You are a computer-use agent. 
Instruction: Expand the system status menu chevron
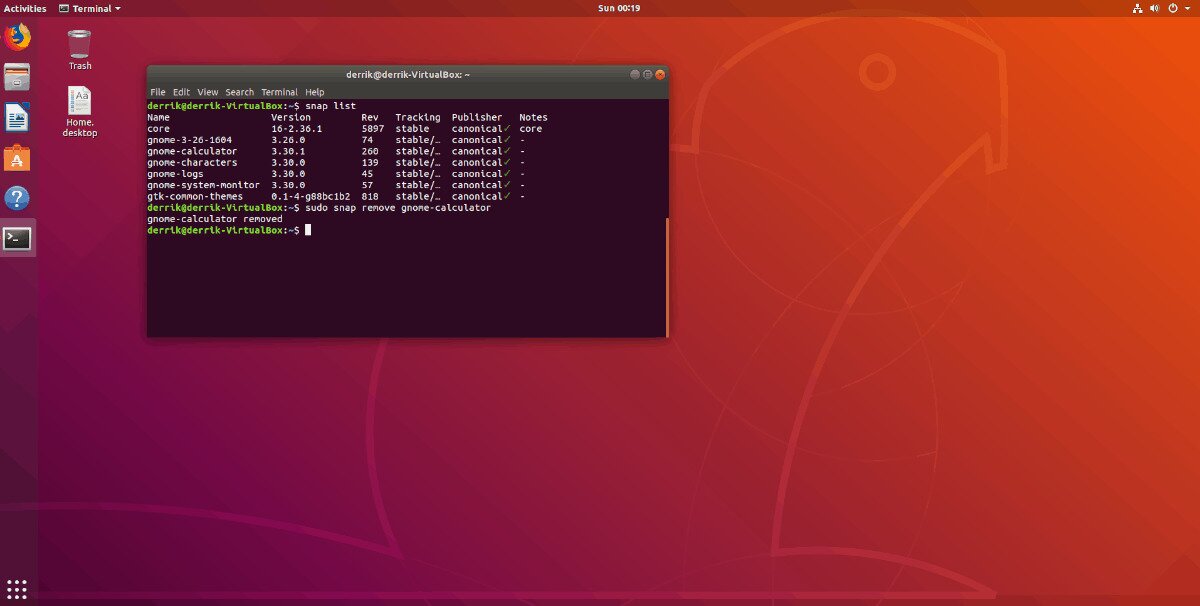tap(1190, 8)
